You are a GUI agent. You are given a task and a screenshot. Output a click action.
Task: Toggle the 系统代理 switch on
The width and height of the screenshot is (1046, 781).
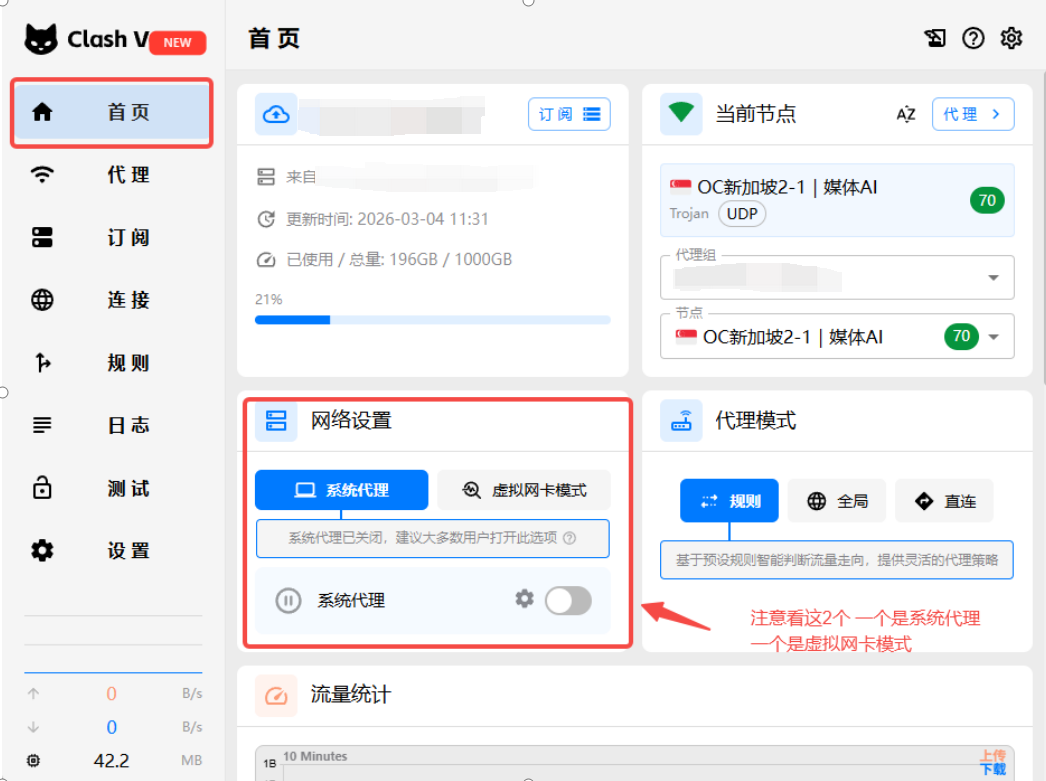567,600
